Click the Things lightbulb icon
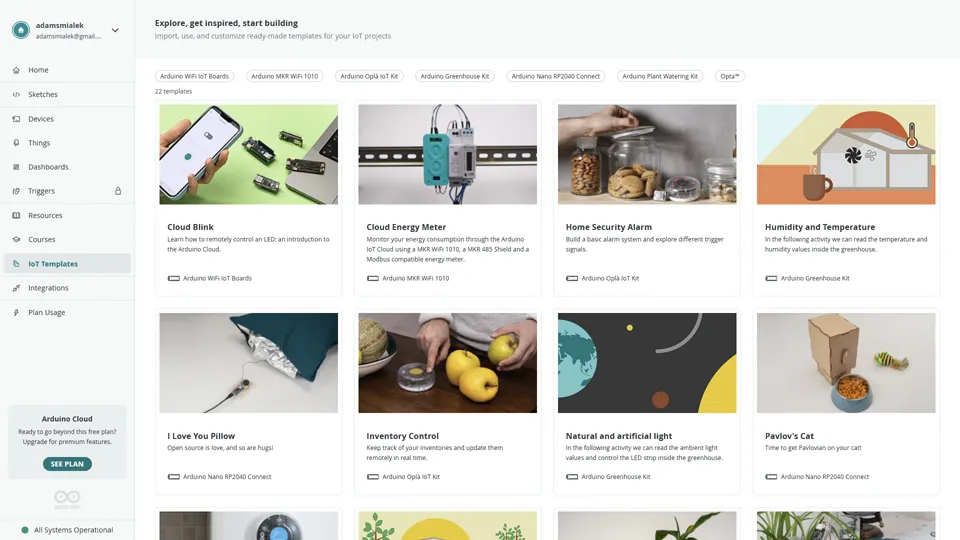The width and height of the screenshot is (960, 540). (16, 143)
